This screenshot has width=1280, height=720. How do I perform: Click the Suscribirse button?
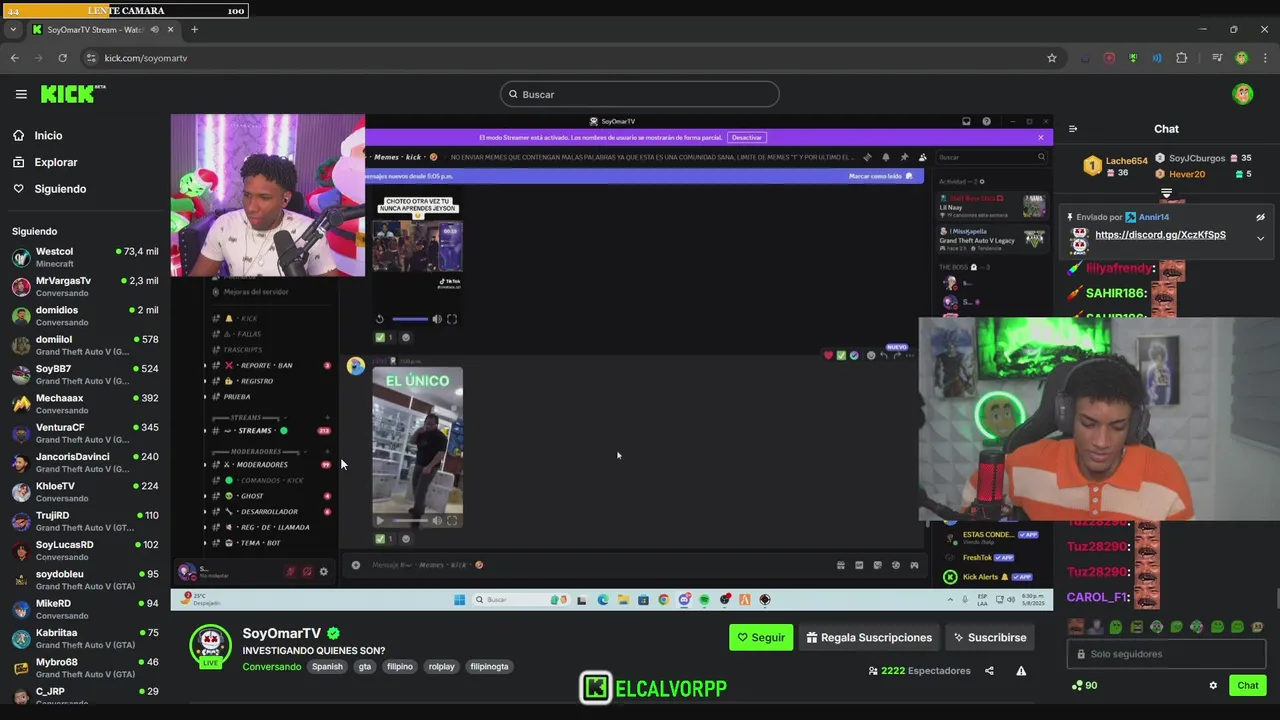pos(990,637)
